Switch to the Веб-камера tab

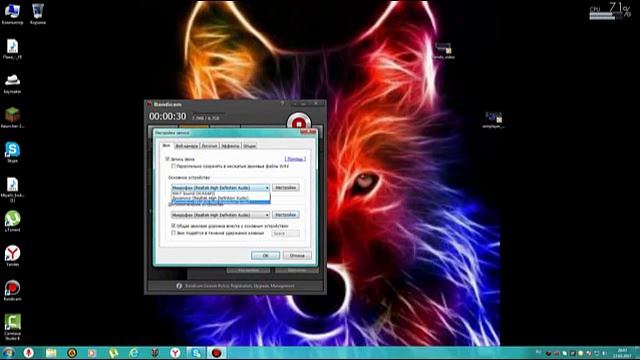point(187,146)
